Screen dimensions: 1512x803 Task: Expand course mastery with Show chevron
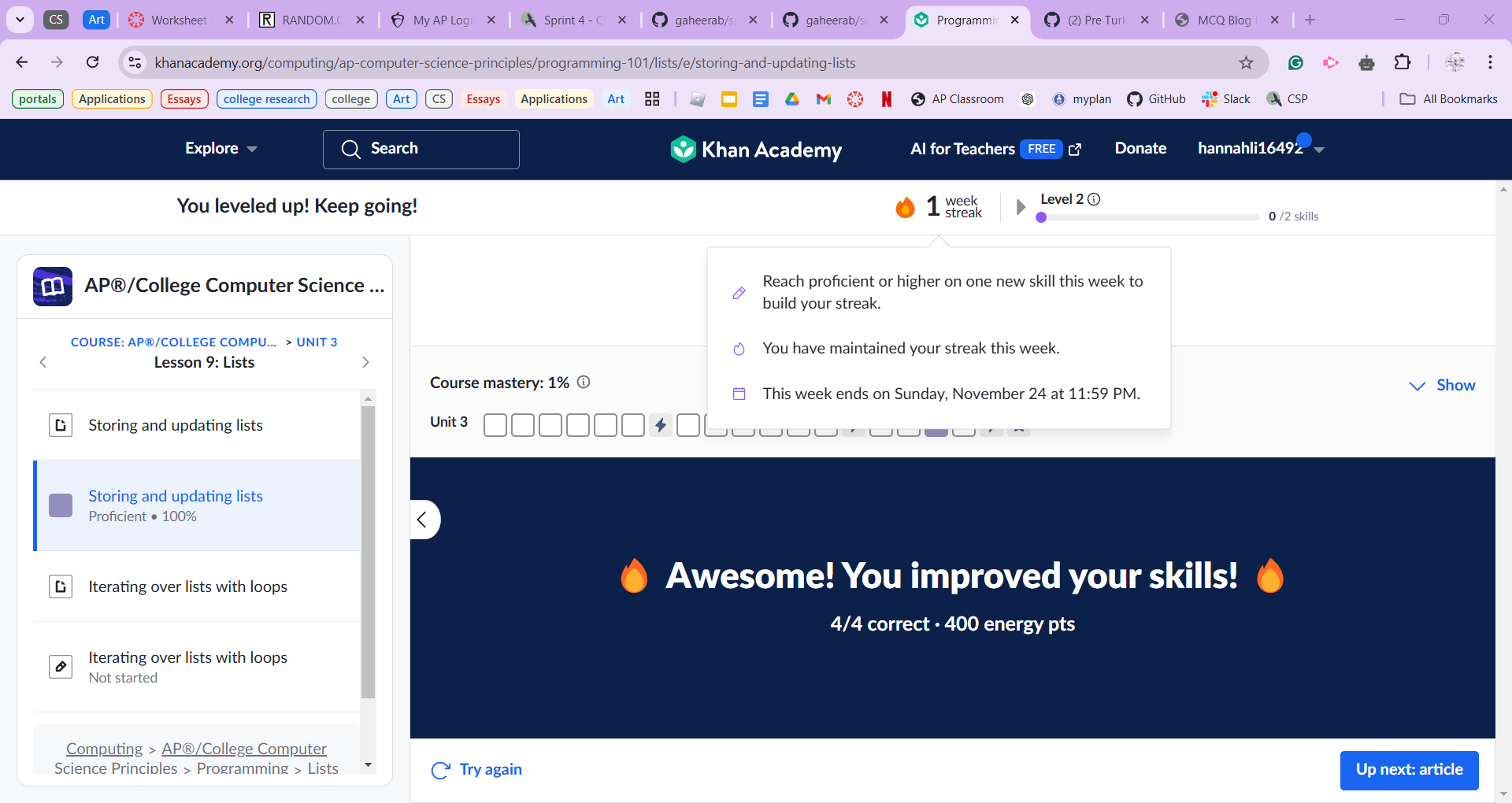1442,385
